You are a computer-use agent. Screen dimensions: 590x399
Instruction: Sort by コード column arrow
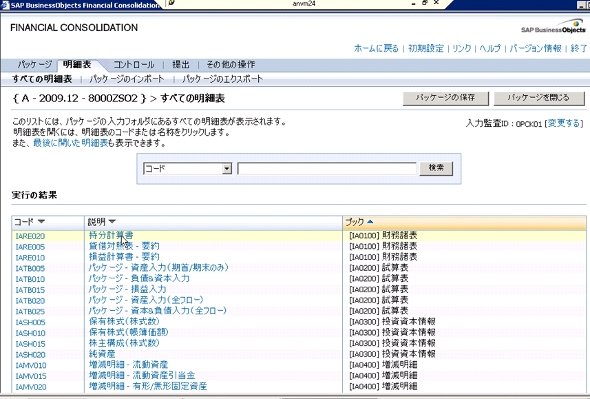(x=41, y=222)
